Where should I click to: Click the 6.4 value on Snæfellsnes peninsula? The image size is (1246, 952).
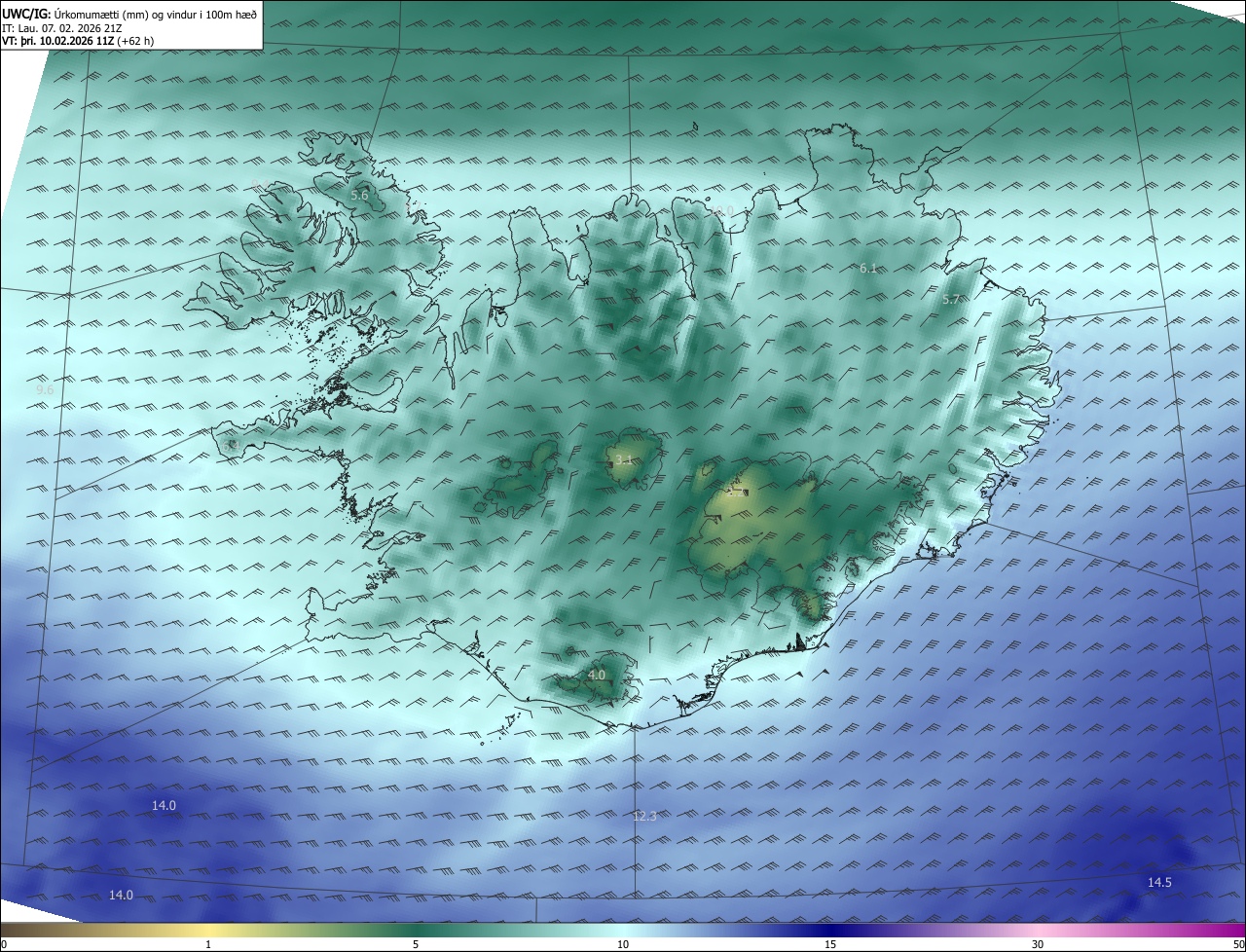(231, 445)
